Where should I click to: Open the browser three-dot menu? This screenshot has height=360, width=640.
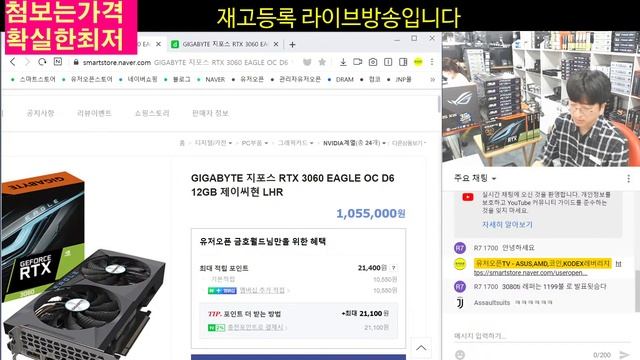pyautogui.click(x=432, y=62)
